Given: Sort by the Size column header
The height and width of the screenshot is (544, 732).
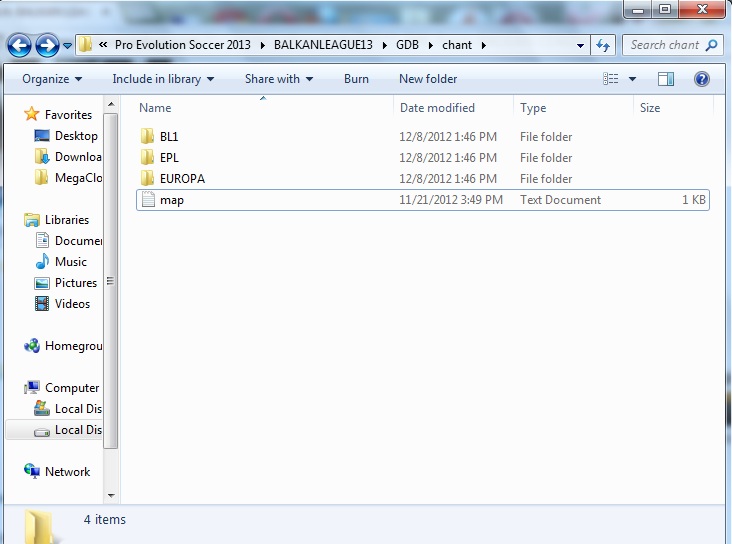Looking at the screenshot, I should [673, 108].
